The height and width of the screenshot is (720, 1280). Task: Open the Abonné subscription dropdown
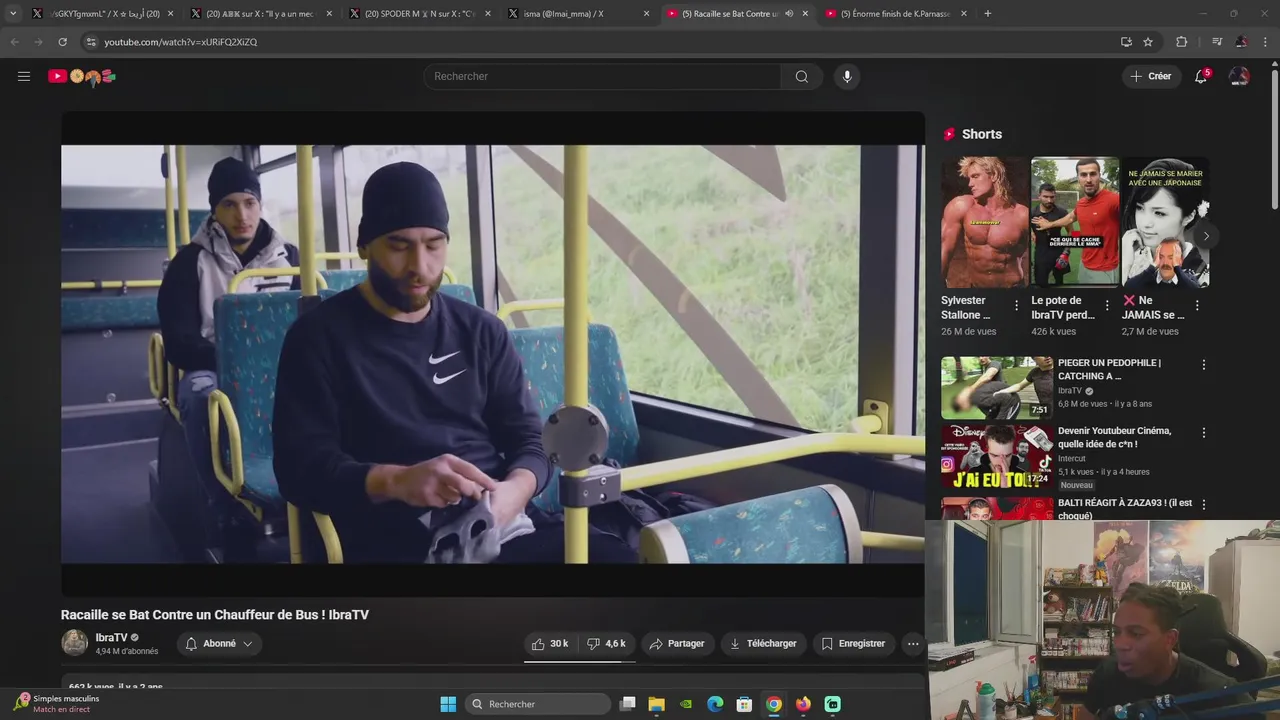tap(220, 644)
